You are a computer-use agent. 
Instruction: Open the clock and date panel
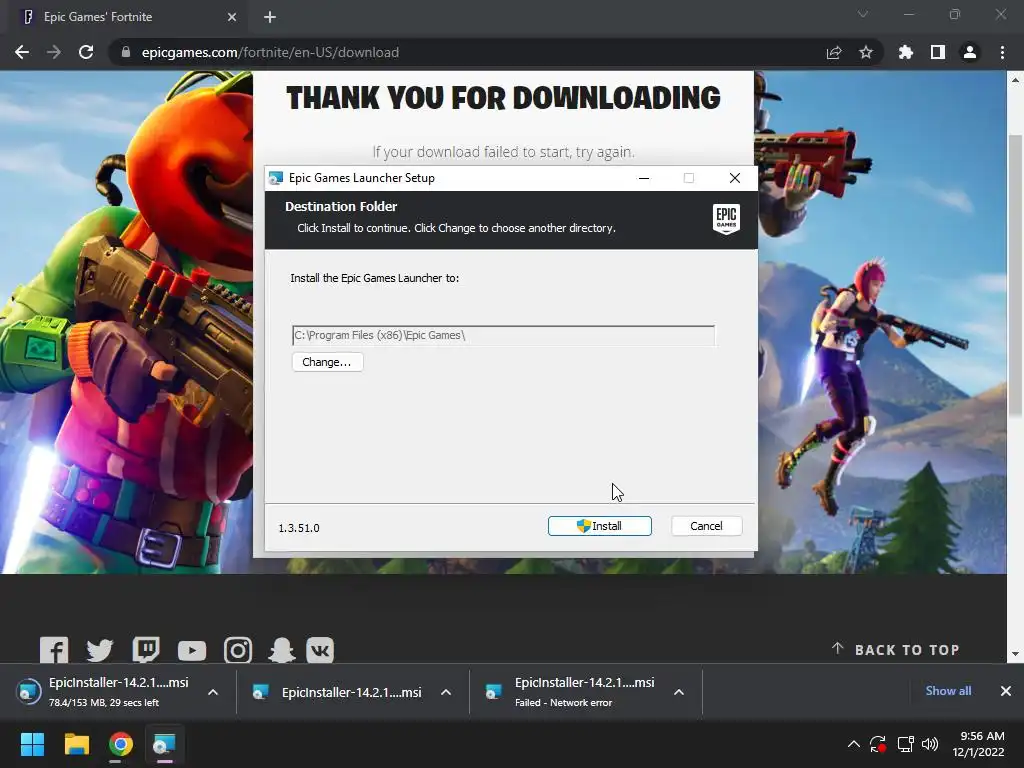(978, 744)
